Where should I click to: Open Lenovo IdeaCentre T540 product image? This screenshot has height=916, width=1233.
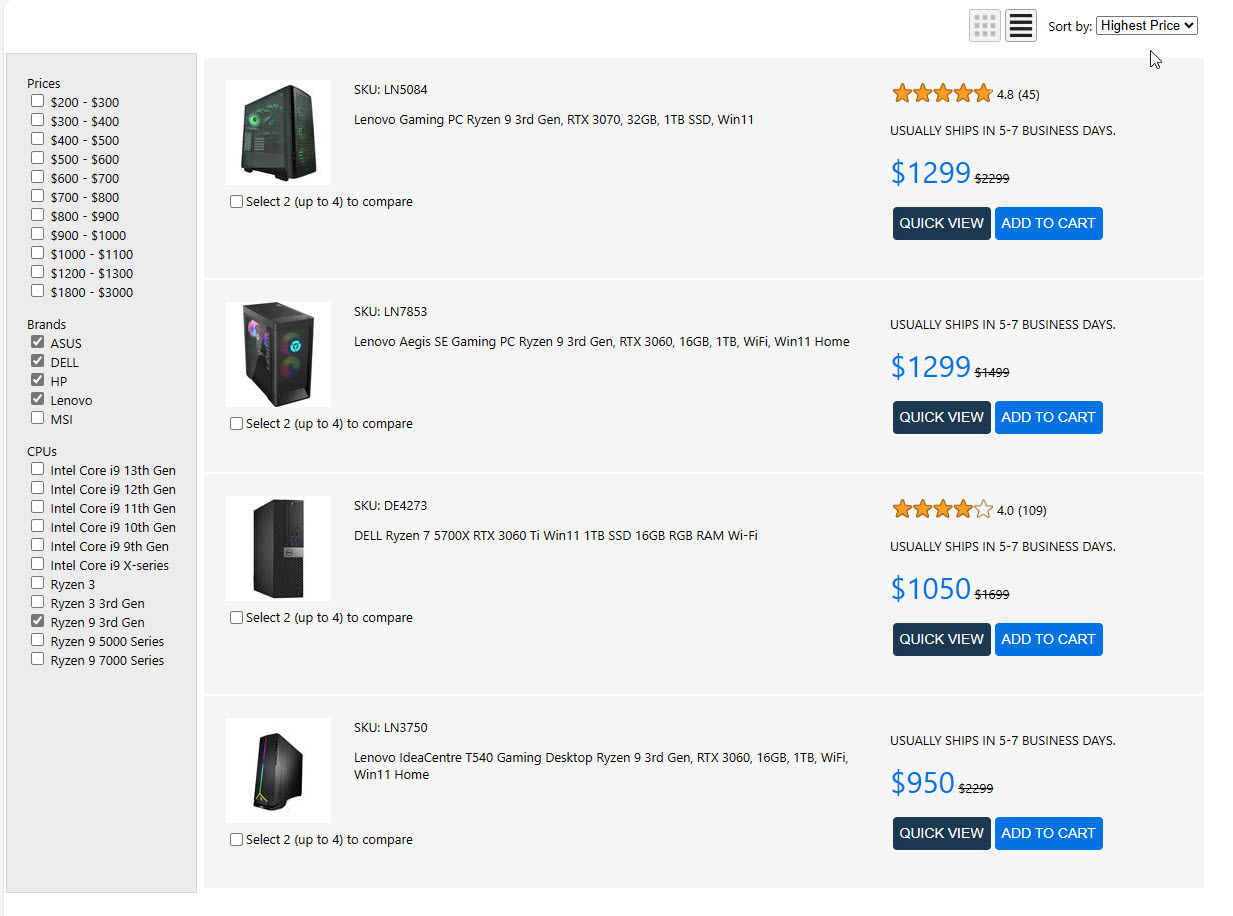278,771
